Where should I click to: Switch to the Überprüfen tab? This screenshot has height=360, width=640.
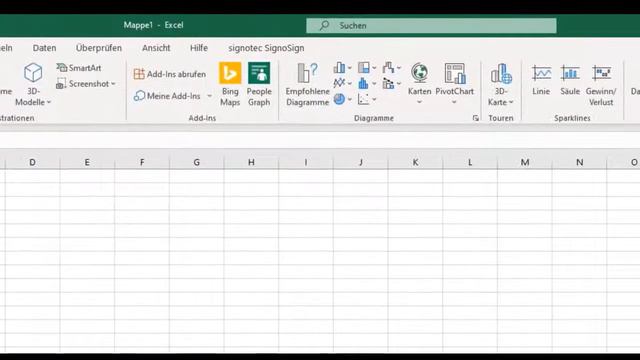click(99, 48)
